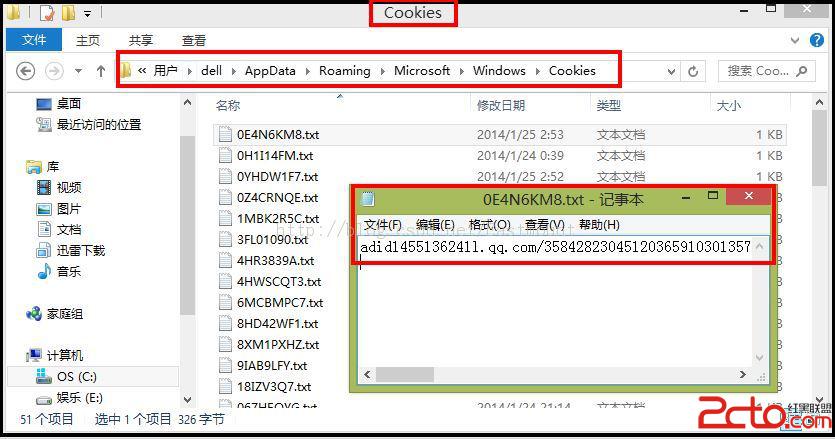Click the AppData breadcrumb segment
The width and height of the screenshot is (835, 439).
(x=270, y=70)
